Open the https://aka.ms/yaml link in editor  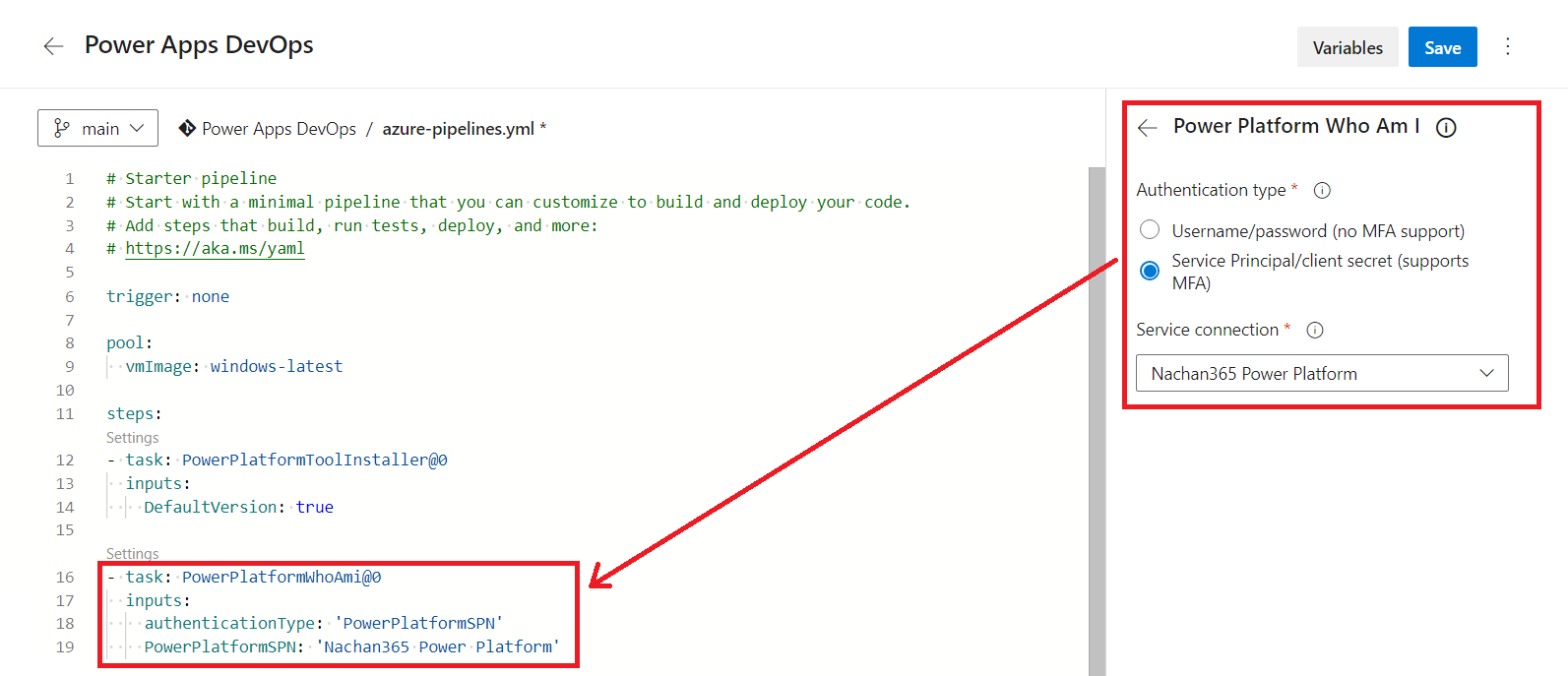[x=215, y=249]
